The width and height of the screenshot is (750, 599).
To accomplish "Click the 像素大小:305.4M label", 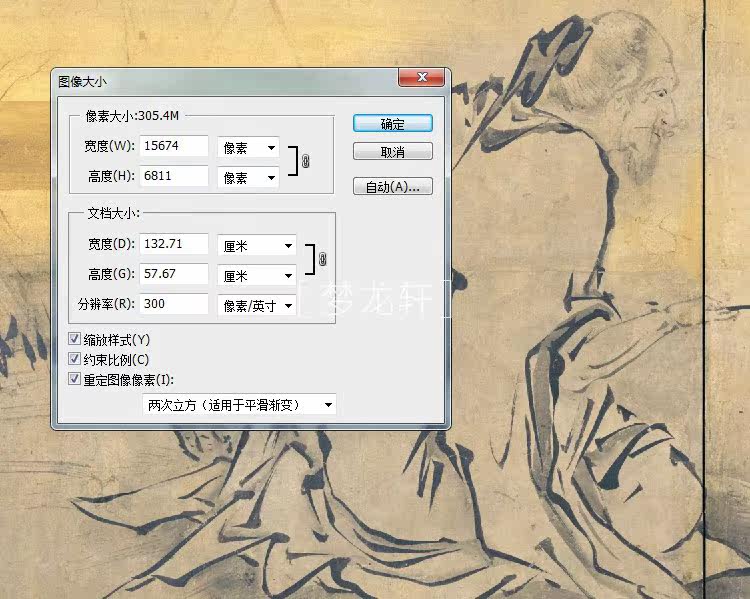I will 132,116.
